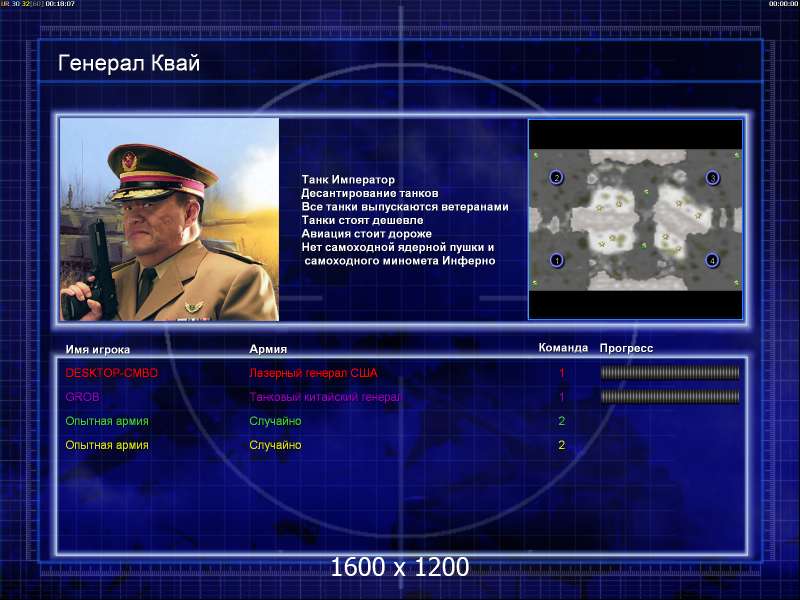This screenshot has width=800, height=600.
Task: Select the green 'Опытная армия' player
Action: pos(107,421)
